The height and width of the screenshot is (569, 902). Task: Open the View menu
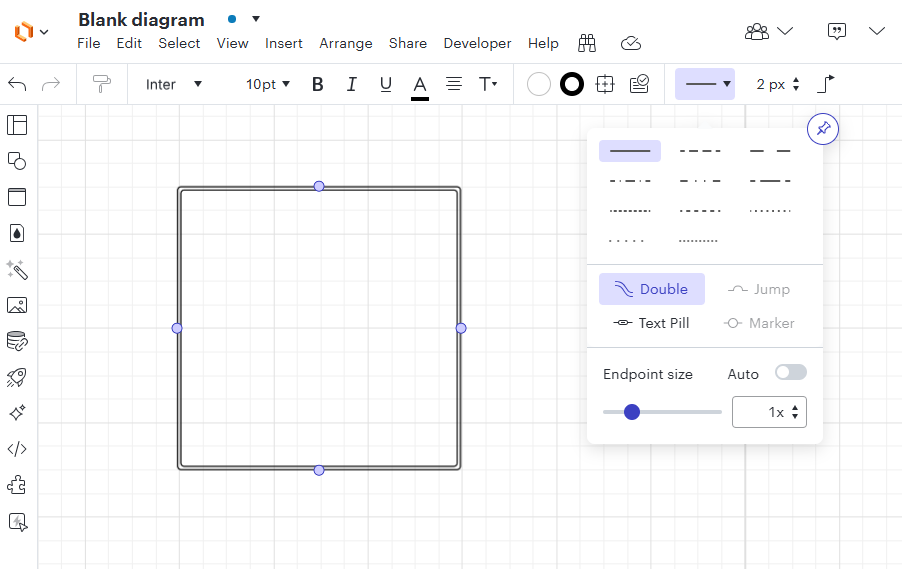(232, 43)
